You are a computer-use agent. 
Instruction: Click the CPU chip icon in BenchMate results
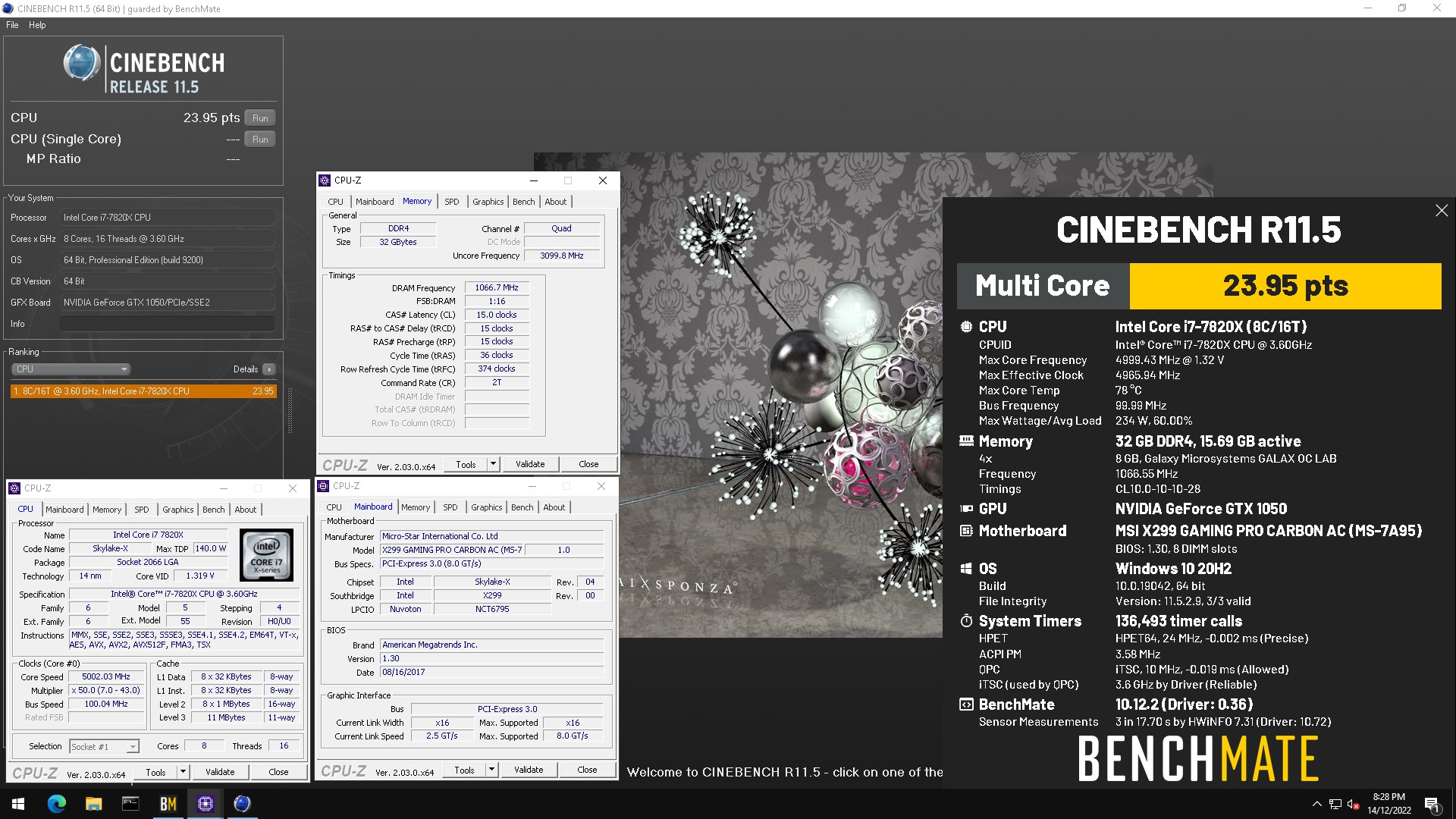[966, 327]
